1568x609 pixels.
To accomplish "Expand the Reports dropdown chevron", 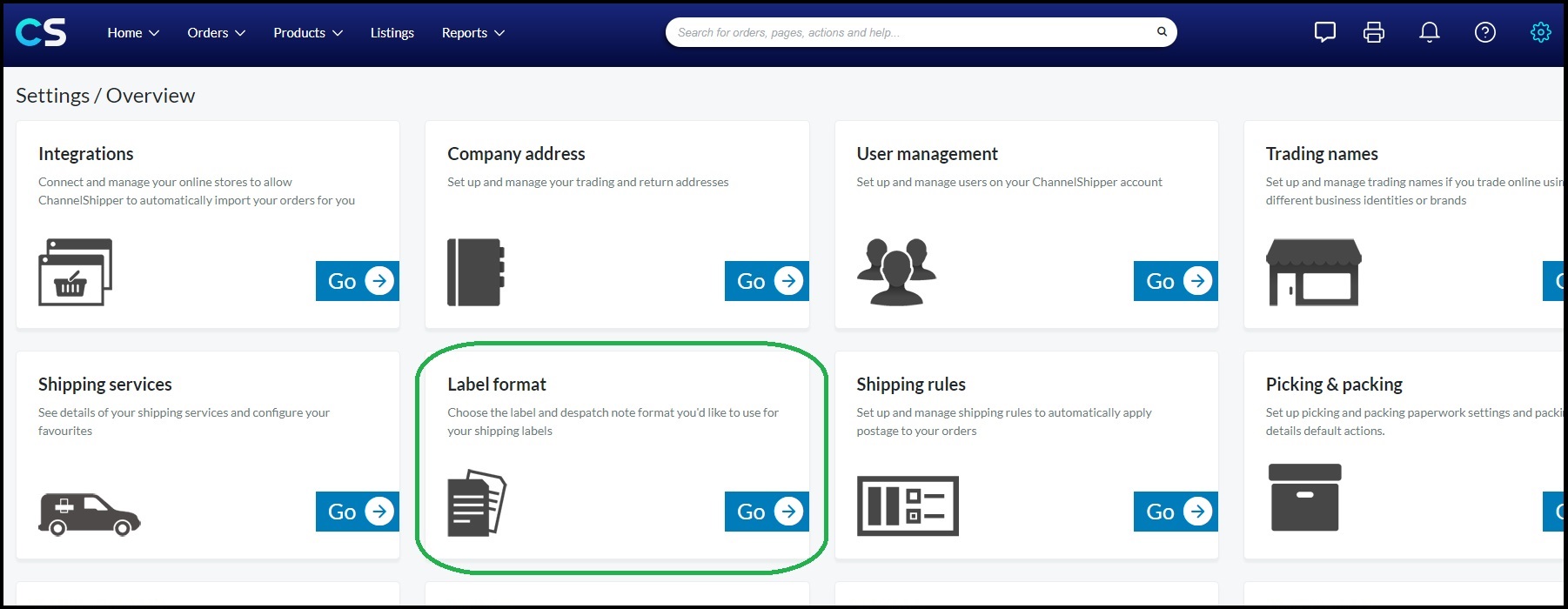I will [x=499, y=33].
